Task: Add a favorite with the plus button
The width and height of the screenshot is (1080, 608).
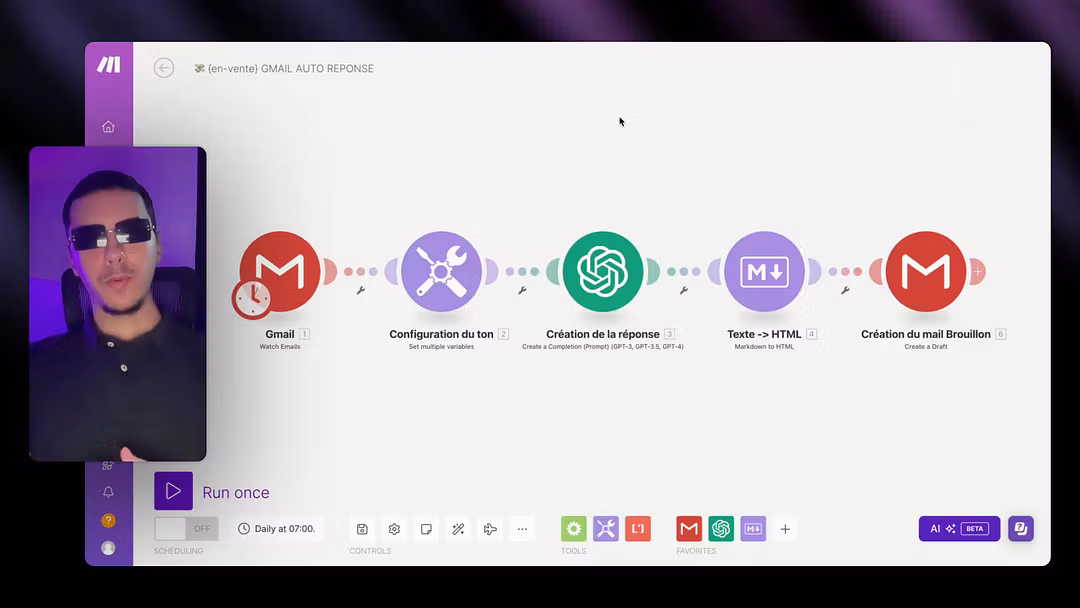Action: pyautogui.click(x=785, y=529)
